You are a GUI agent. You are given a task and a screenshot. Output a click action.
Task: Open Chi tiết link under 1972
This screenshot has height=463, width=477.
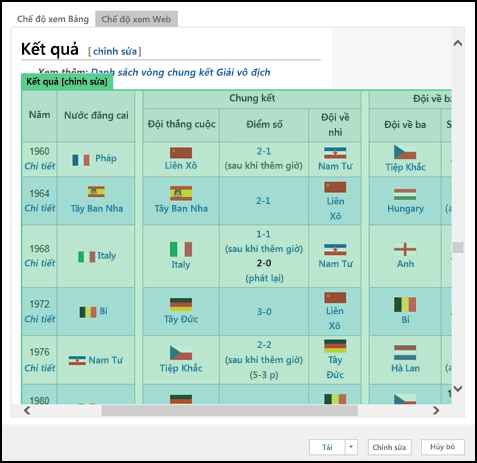[40, 319]
